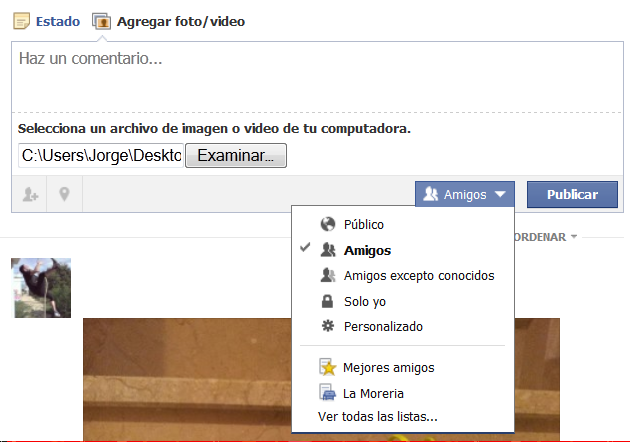Open the ORDENAR sort dropdown
Viewport: 630px width, 442px height.
[545, 237]
